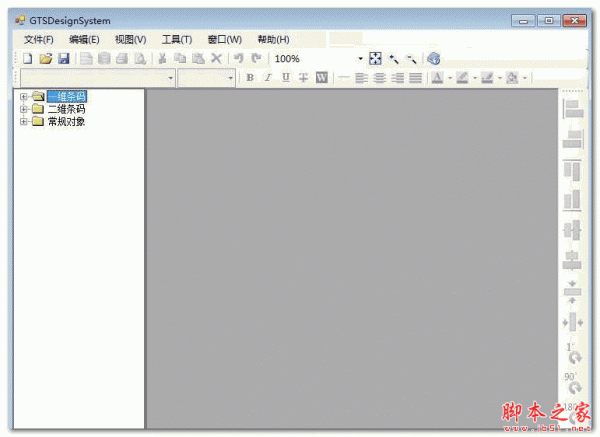Click the align top edges icon
This screenshot has width=600, height=437.
pos(572,170)
